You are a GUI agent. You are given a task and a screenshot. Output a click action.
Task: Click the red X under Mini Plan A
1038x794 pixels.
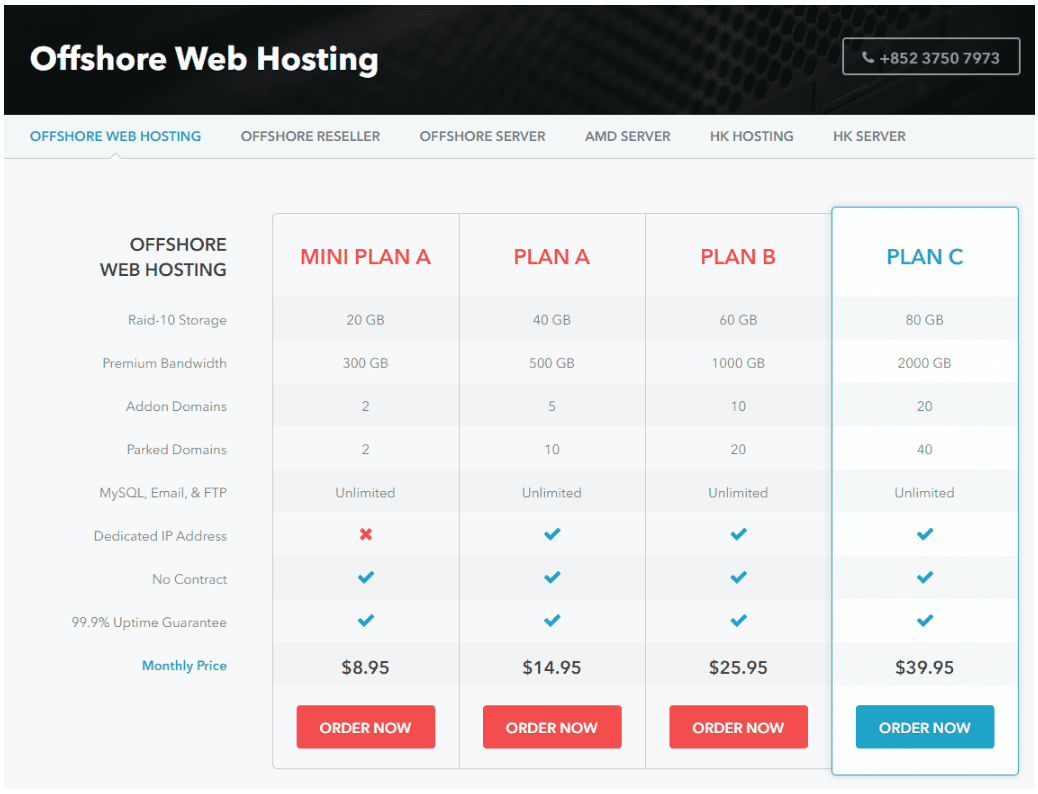coord(365,534)
